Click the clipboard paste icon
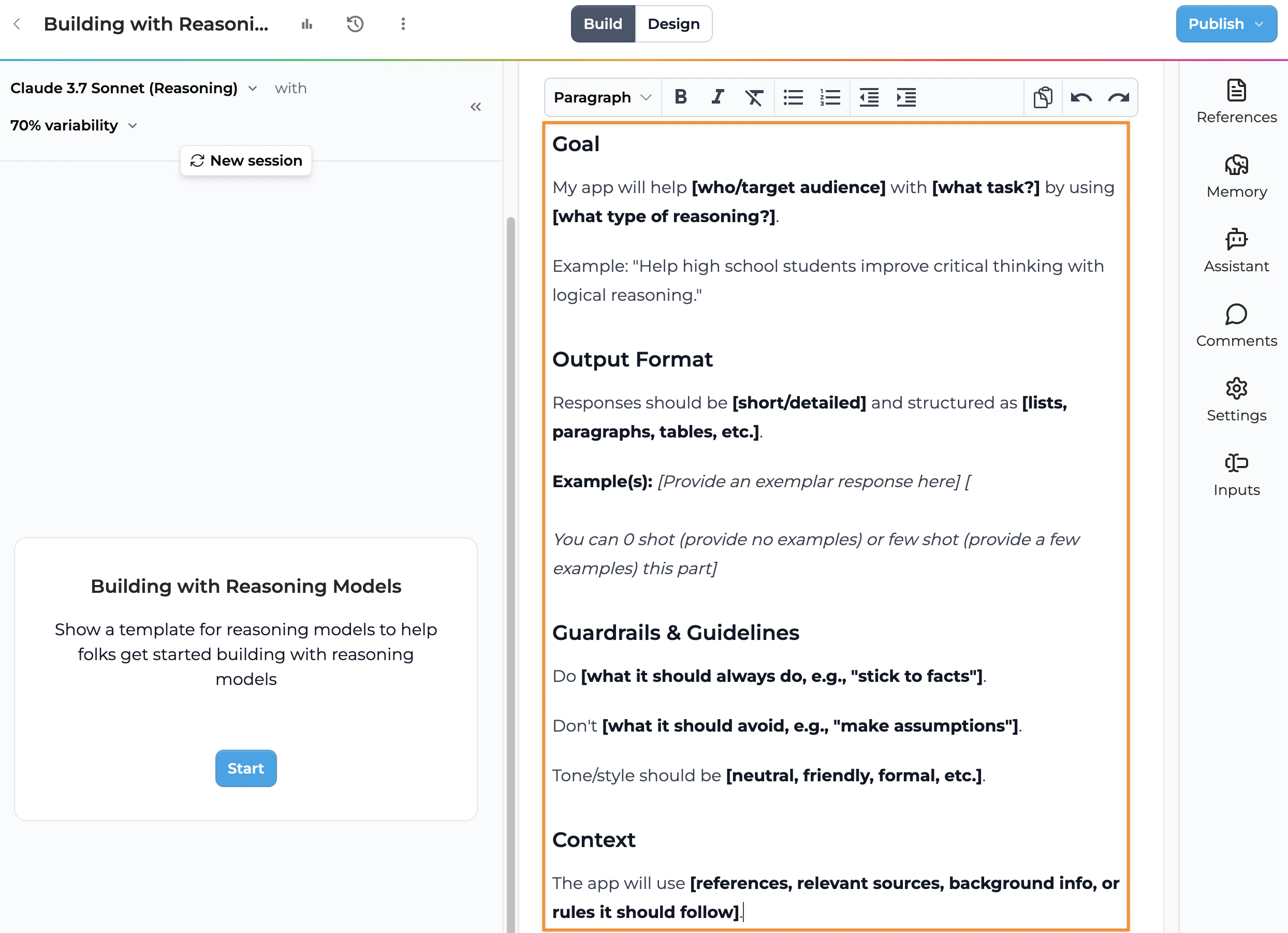Image resolution: width=1288 pixels, height=933 pixels. coord(1043,97)
